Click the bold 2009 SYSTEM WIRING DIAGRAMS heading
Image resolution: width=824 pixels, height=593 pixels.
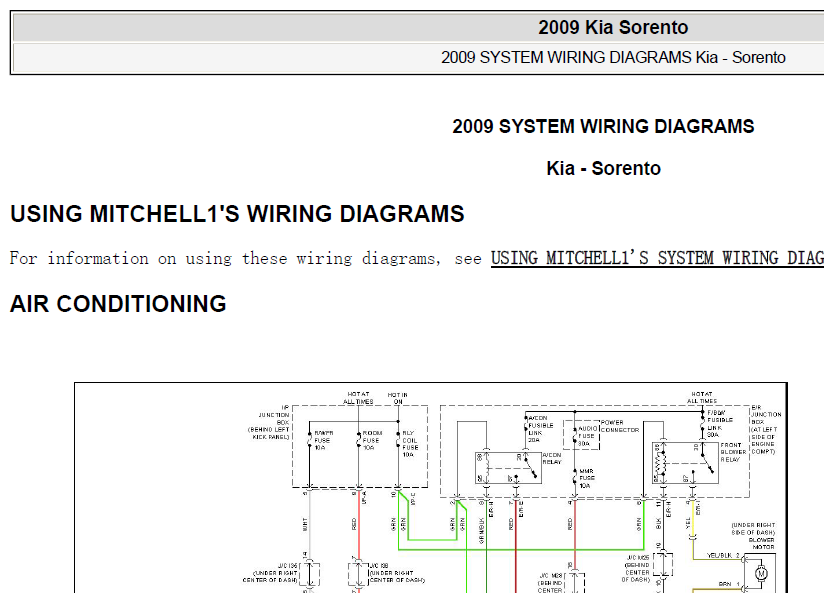603,126
